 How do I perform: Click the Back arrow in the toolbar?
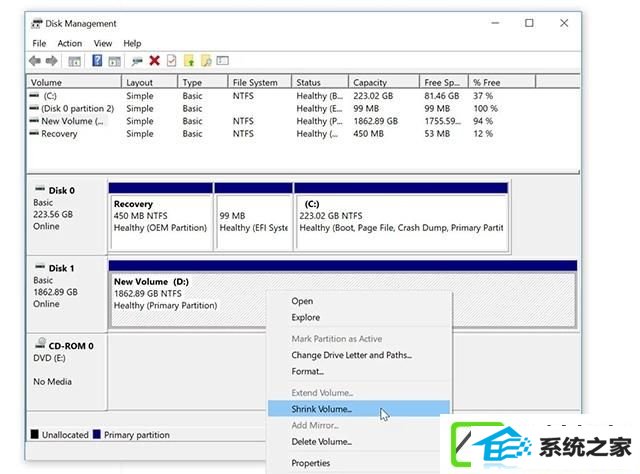pyautogui.click(x=35, y=61)
